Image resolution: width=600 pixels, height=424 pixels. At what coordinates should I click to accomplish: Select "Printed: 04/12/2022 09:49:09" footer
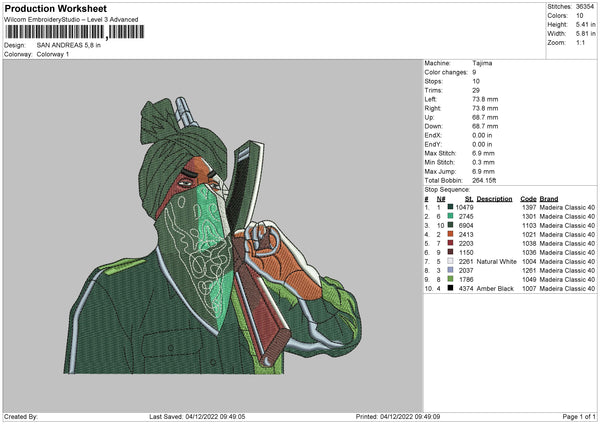coord(398,416)
